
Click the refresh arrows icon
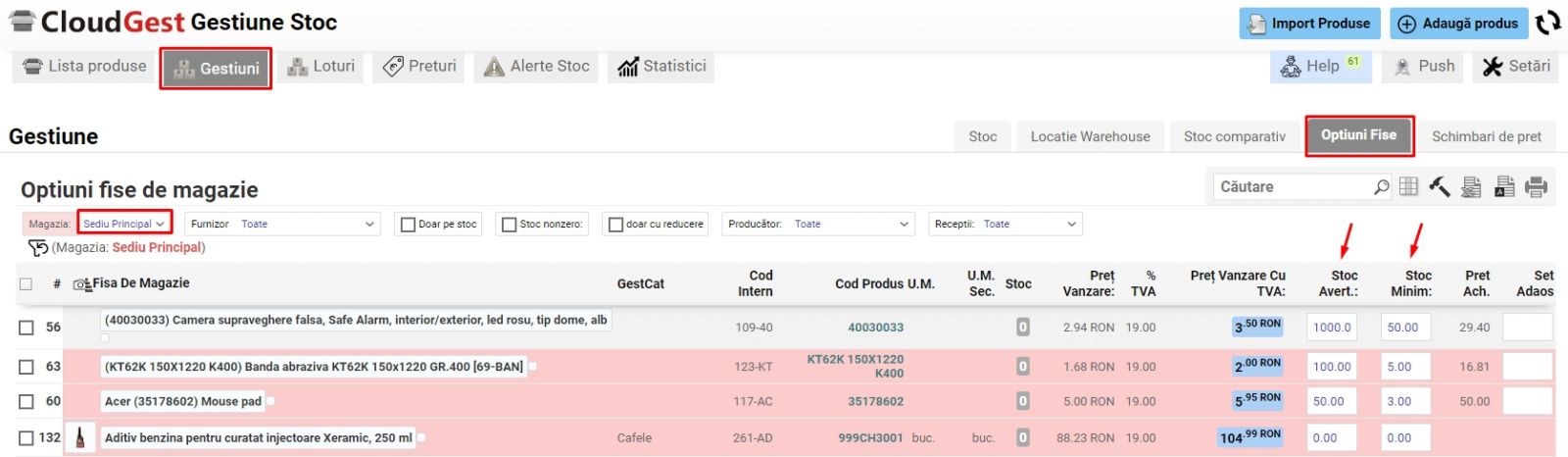tap(1547, 23)
